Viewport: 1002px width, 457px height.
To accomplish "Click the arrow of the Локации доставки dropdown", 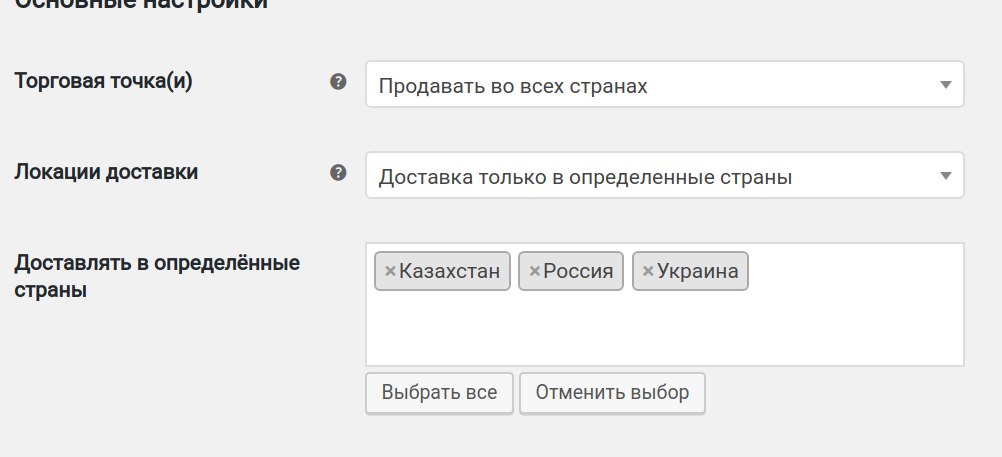I will coord(945,177).
